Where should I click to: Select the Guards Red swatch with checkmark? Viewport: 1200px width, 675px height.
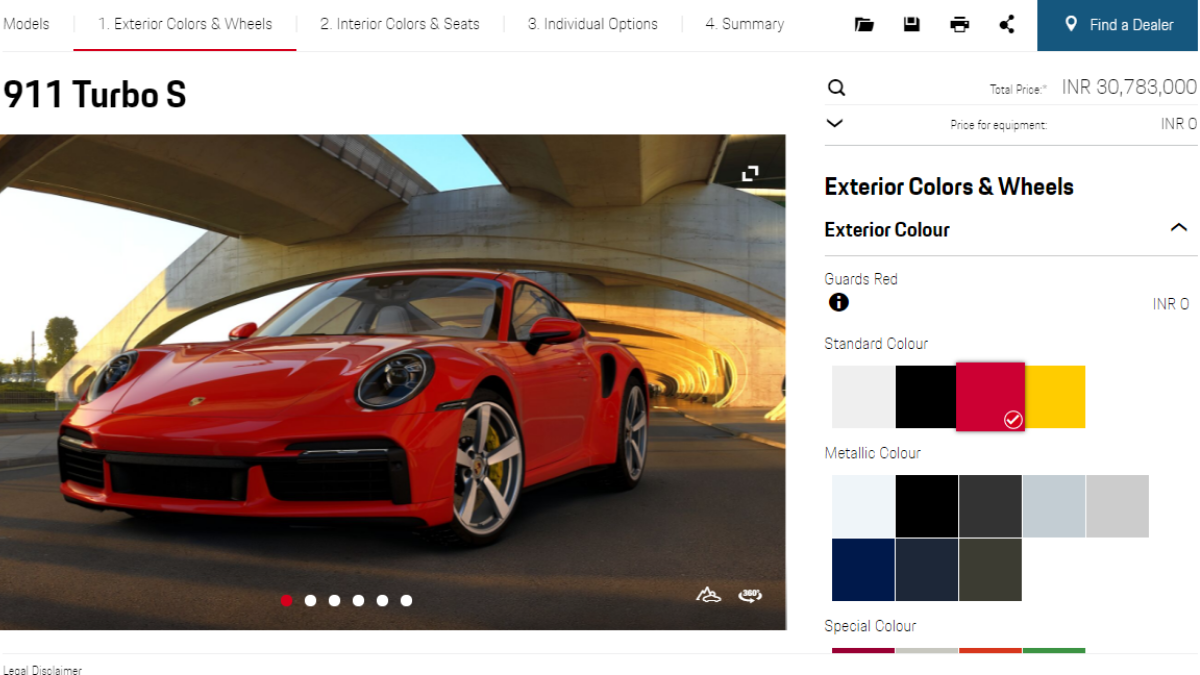point(990,397)
